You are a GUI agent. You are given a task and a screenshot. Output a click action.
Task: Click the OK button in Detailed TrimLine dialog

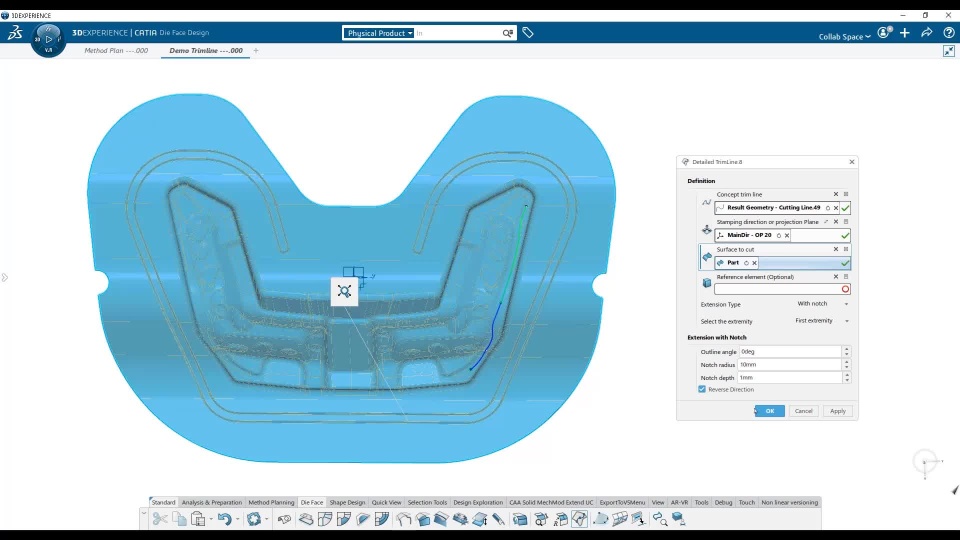click(770, 411)
